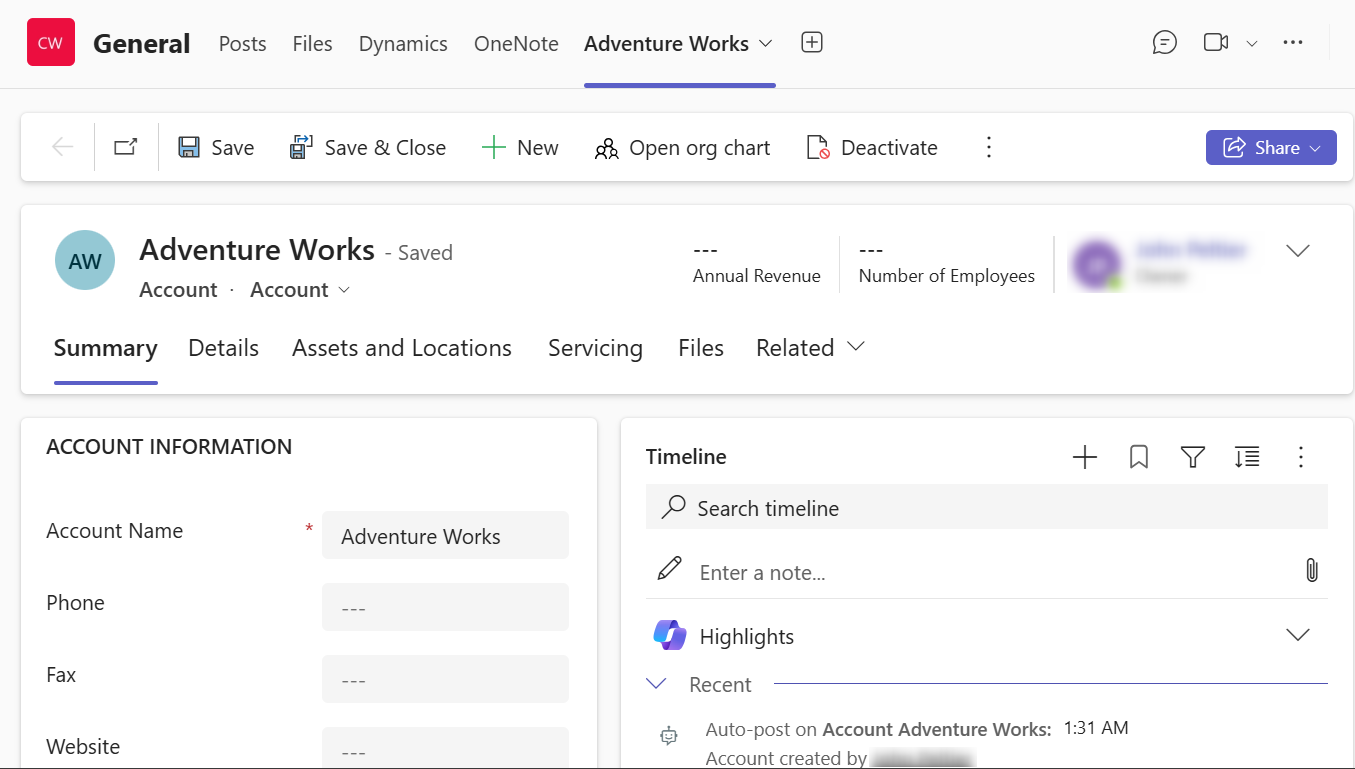
Task: Open more channel options ellipsis
Action: click(1293, 42)
